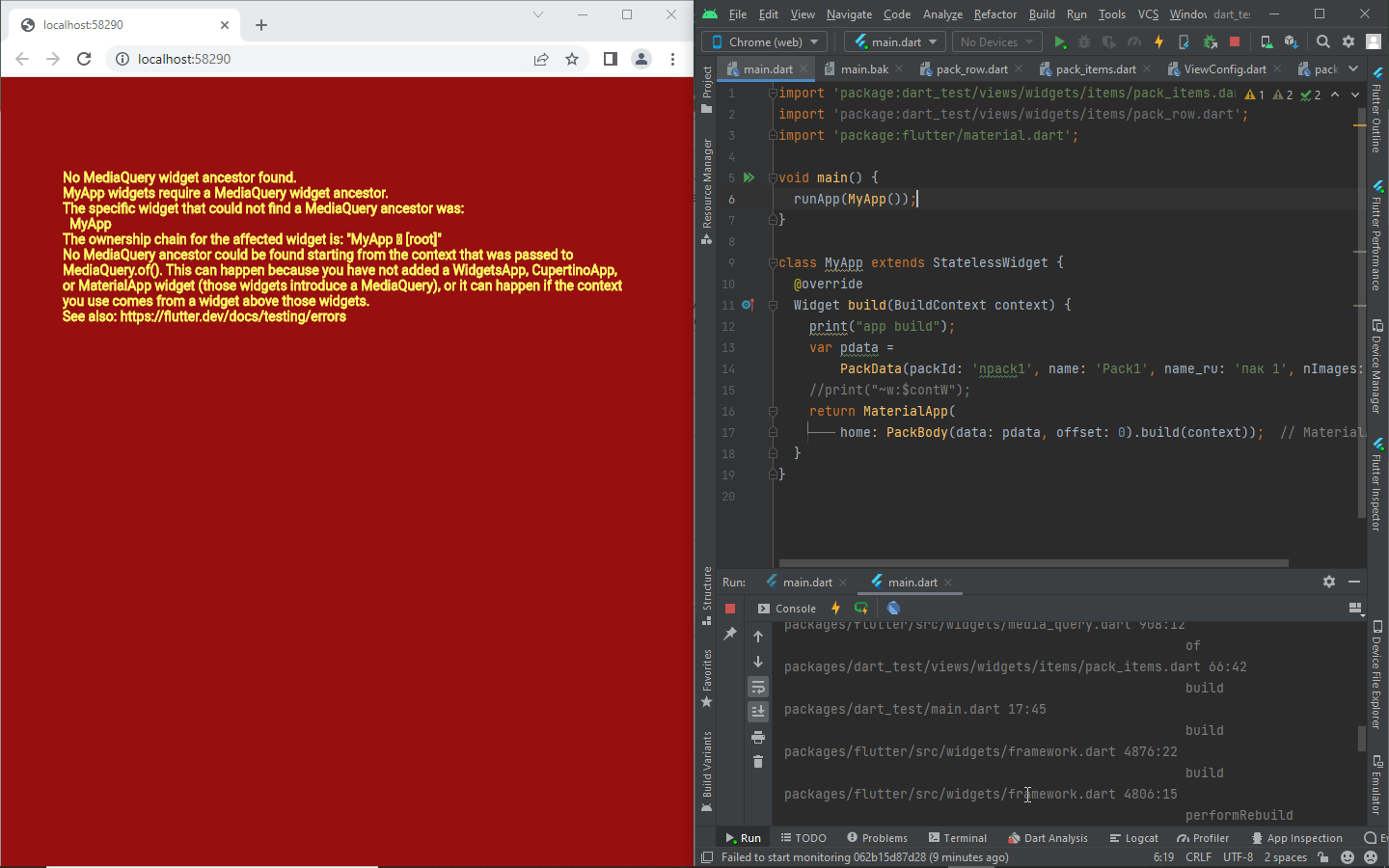Image resolution: width=1389 pixels, height=868 pixels.
Task: Stop the running app in top toolbar
Action: [1235, 42]
